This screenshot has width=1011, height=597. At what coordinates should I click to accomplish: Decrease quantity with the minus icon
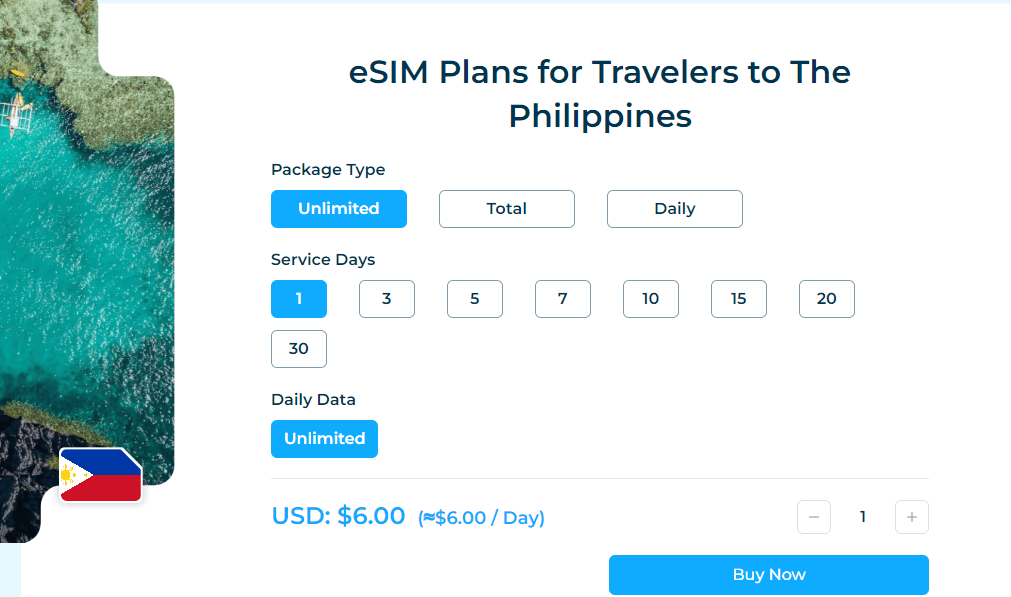[x=814, y=517]
